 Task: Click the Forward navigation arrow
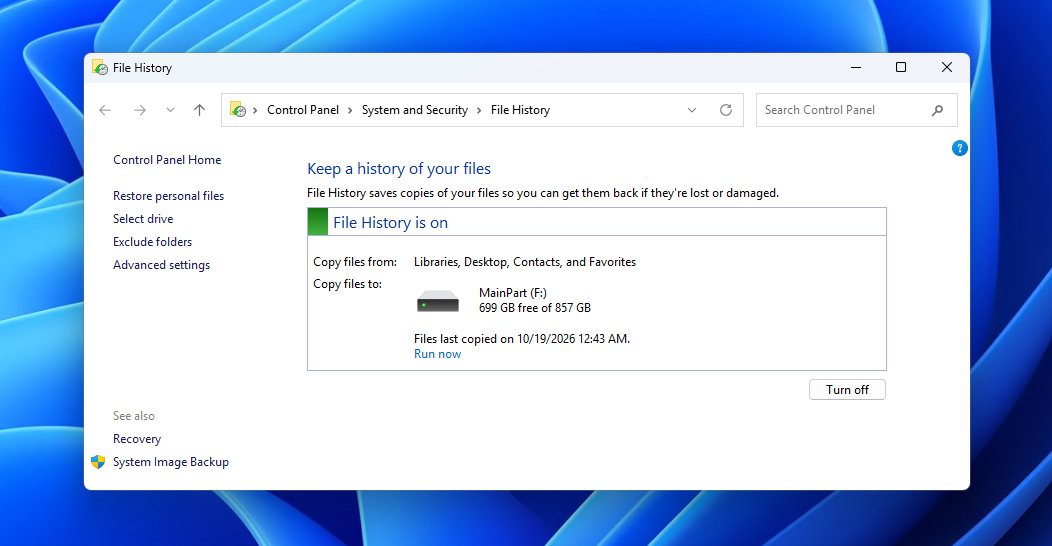(140, 110)
